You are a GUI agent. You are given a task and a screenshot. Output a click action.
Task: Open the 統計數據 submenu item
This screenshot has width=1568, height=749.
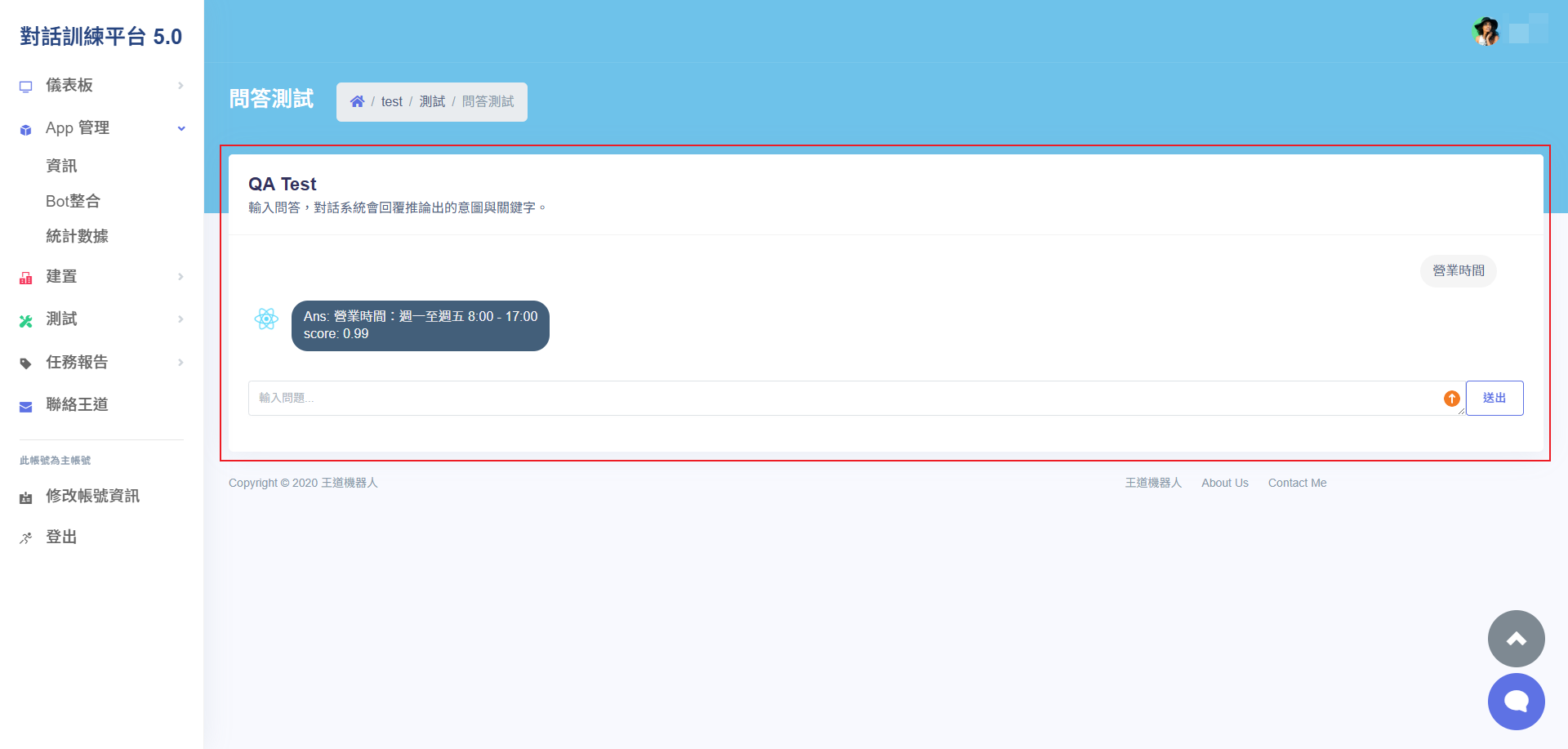pyautogui.click(x=77, y=236)
